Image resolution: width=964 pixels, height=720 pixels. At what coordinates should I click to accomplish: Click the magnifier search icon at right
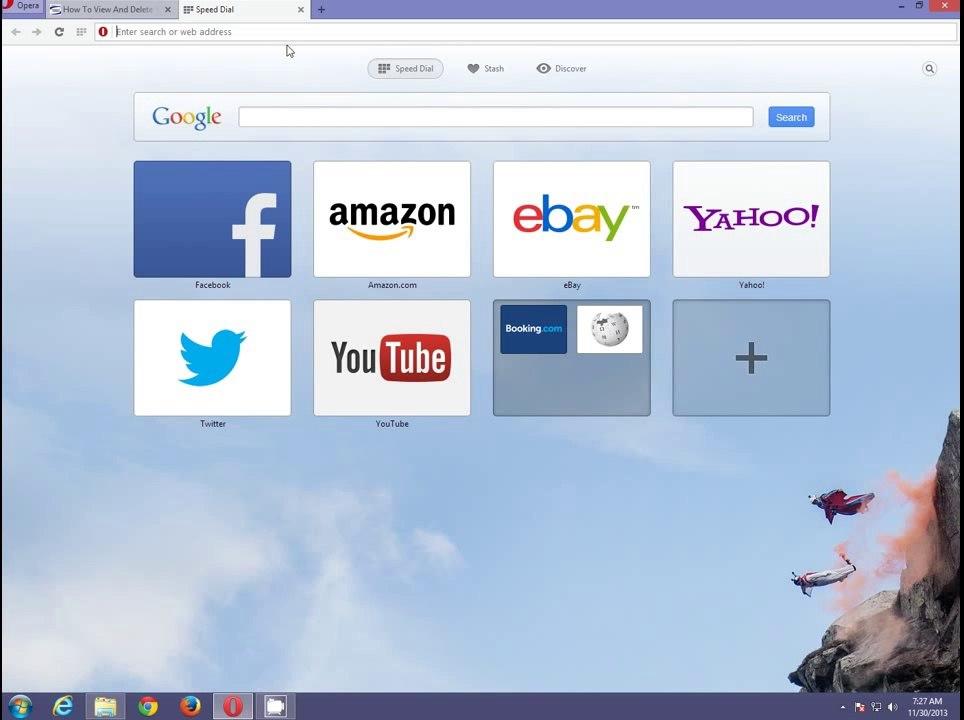pyautogui.click(x=930, y=69)
